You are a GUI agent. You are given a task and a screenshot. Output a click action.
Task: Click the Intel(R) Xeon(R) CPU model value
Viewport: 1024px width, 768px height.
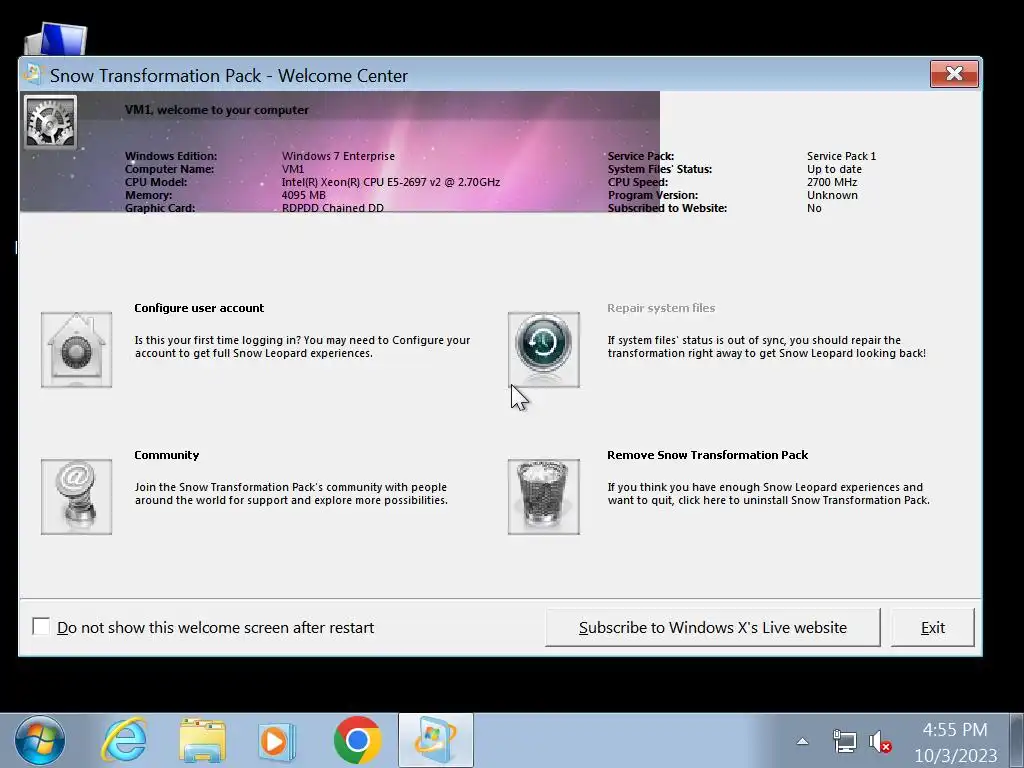(391, 182)
